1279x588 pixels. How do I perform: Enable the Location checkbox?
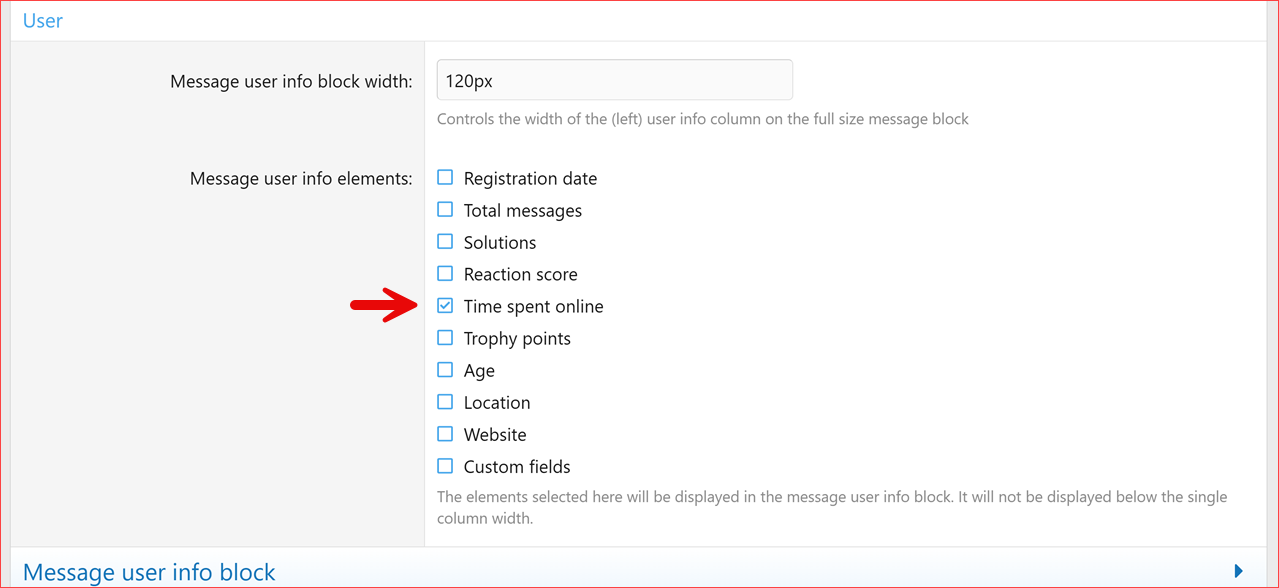(445, 402)
